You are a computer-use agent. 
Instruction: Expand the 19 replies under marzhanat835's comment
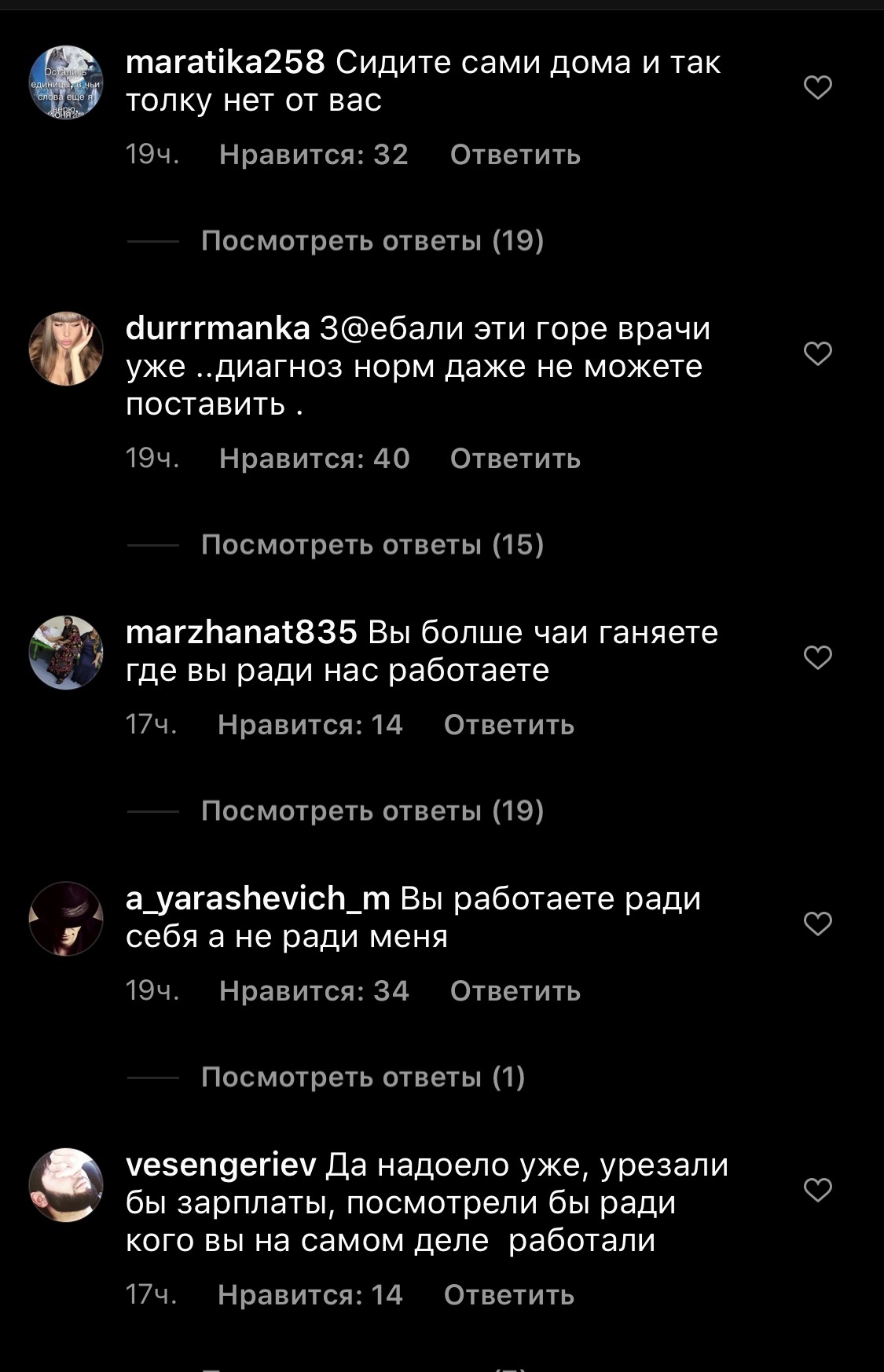pyautogui.click(x=372, y=810)
